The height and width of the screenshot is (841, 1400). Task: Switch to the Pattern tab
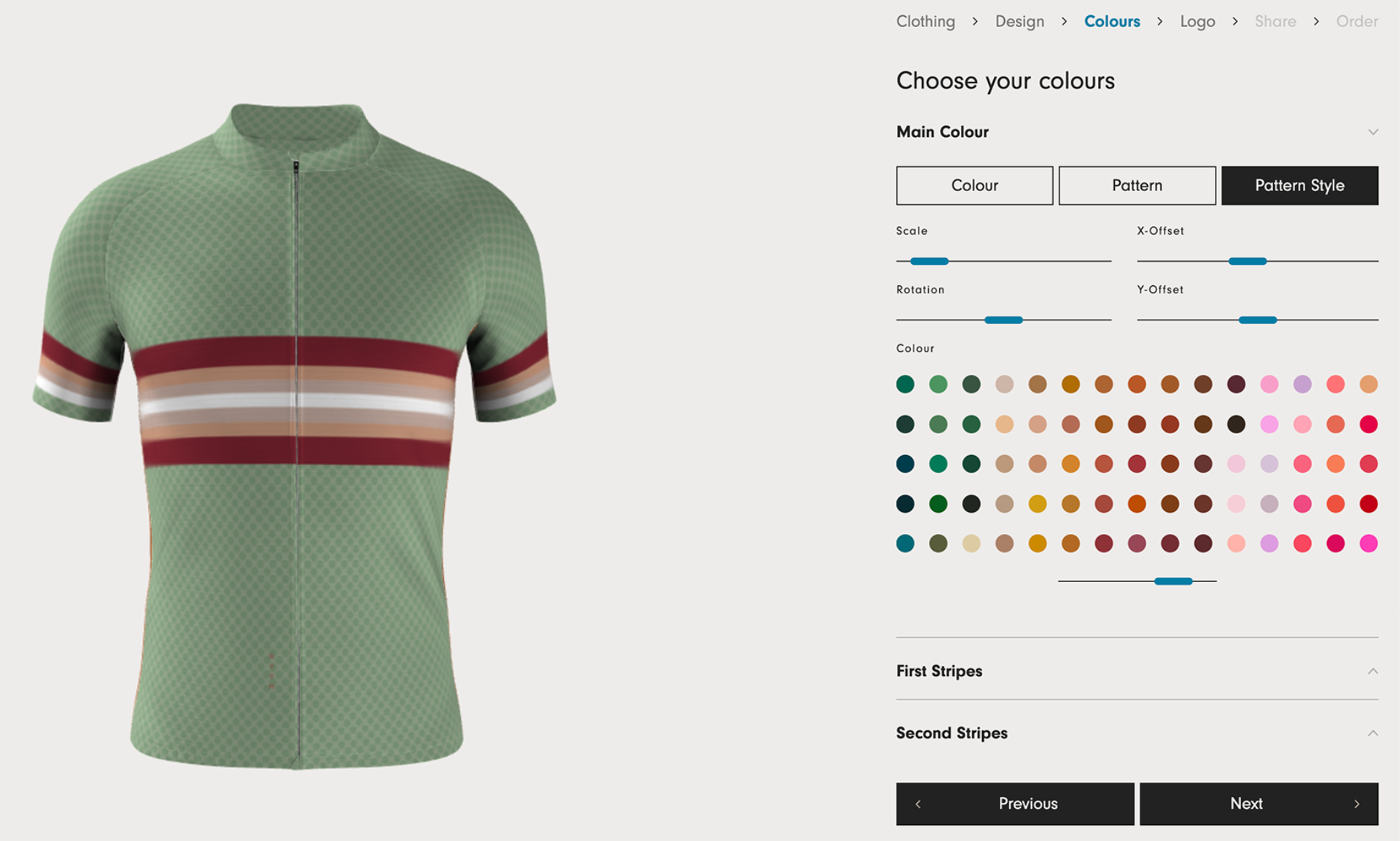tap(1137, 185)
